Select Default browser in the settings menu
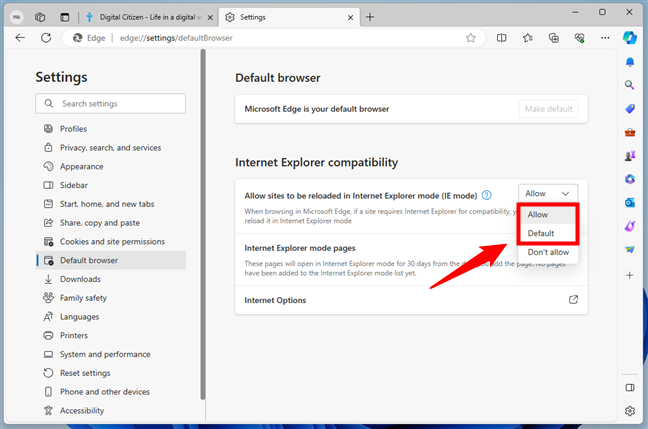Viewport: 648px width, 429px height. pyautogui.click(x=111, y=260)
